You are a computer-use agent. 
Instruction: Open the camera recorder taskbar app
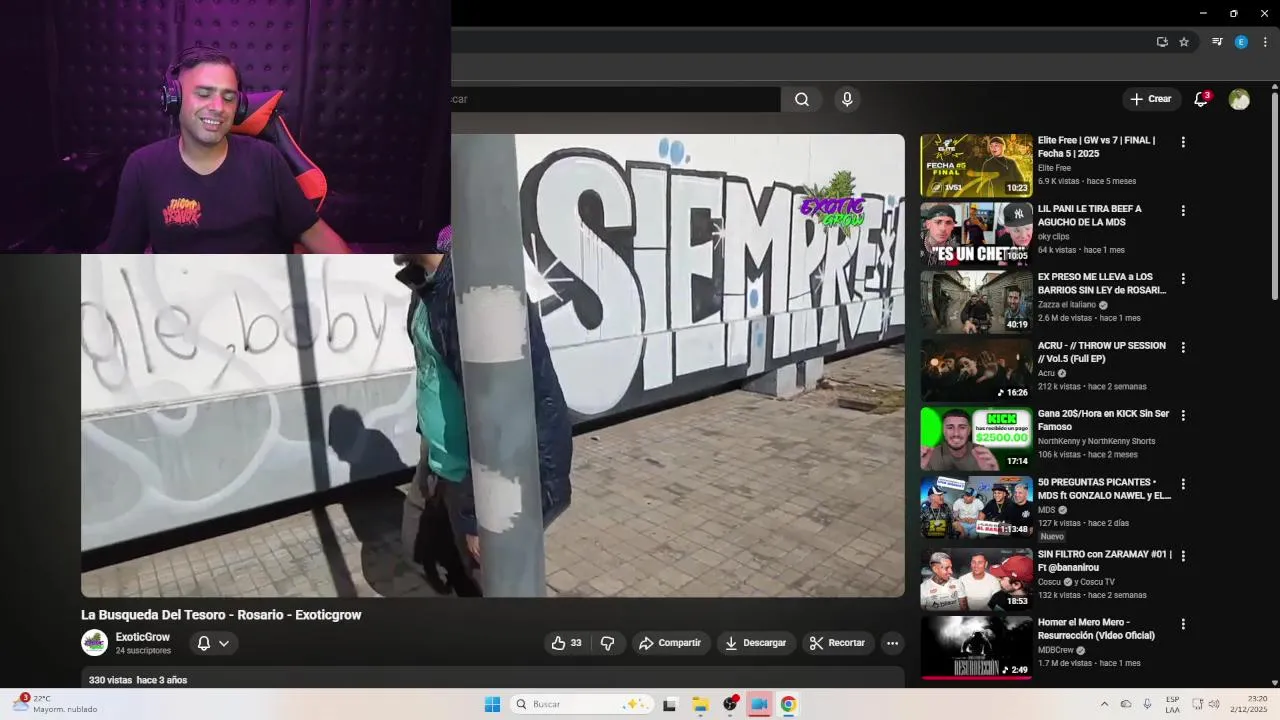759,704
